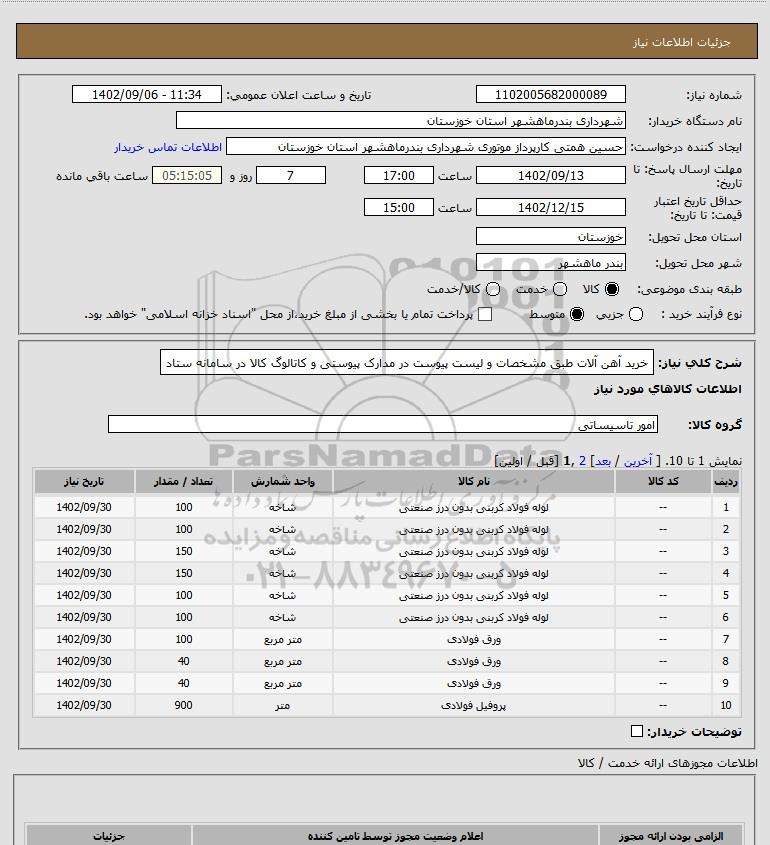
Task: Click the ردیف column header
Action: pyautogui.click(x=725, y=481)
